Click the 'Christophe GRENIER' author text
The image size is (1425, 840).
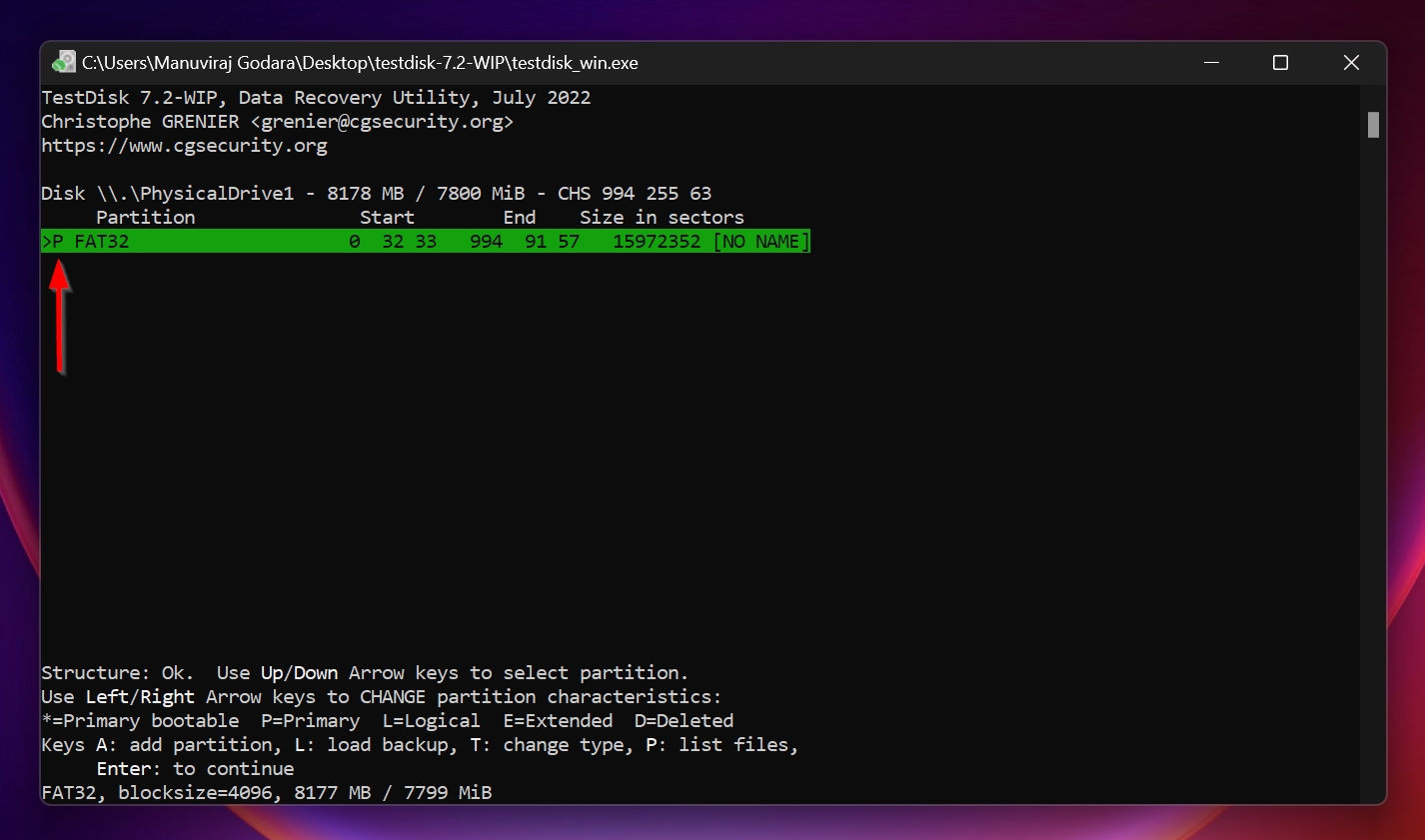click(x=140, y=121)
